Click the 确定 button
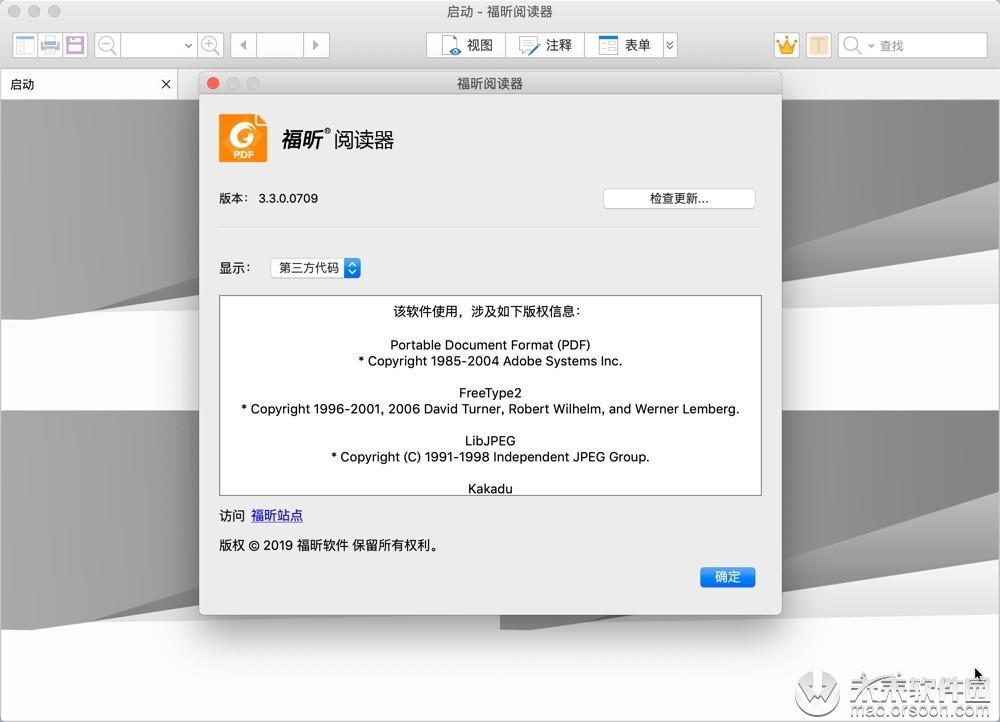 728,577
